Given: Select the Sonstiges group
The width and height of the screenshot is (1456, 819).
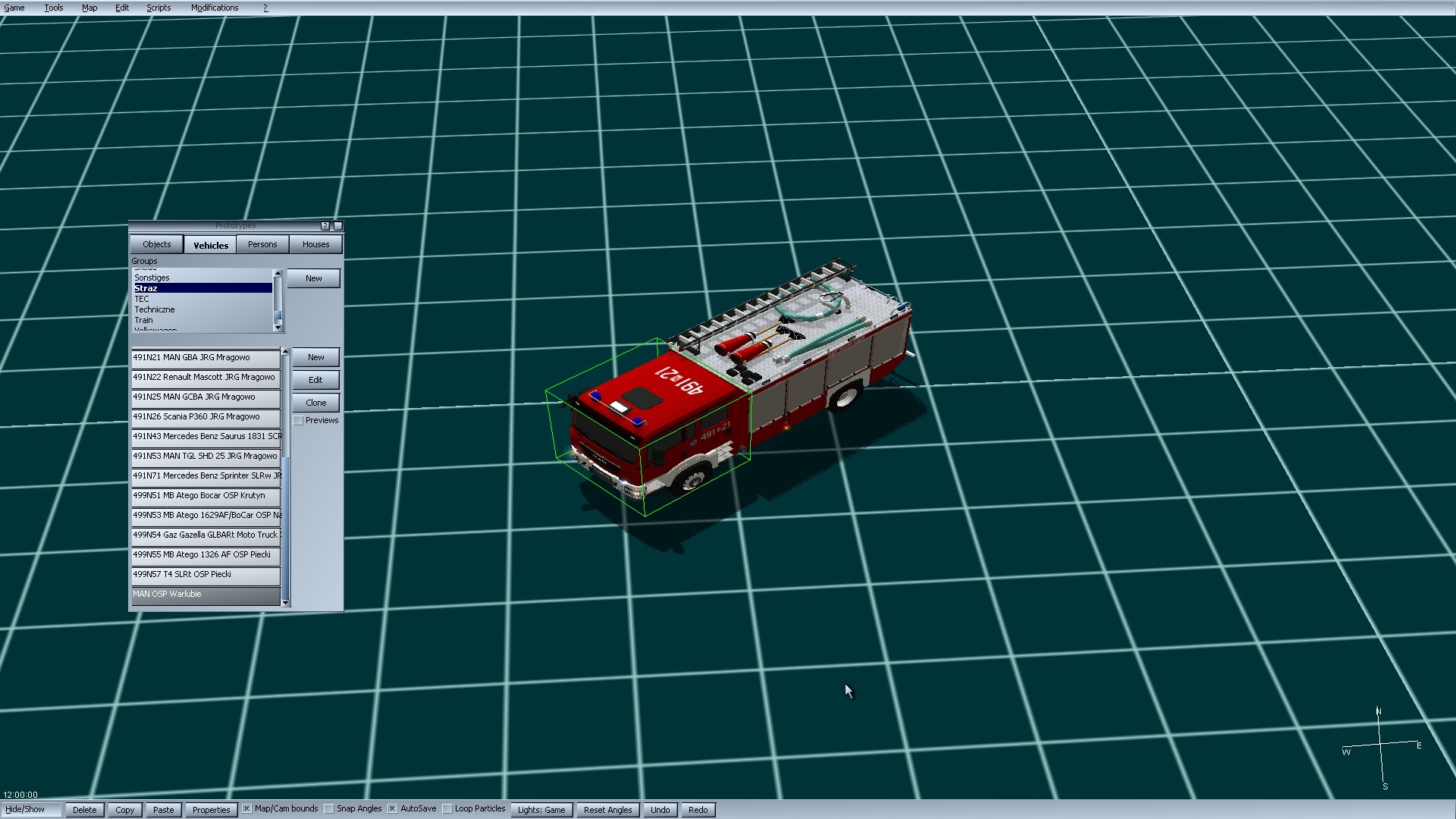Looking at the screenshot, I should point(202,278).
